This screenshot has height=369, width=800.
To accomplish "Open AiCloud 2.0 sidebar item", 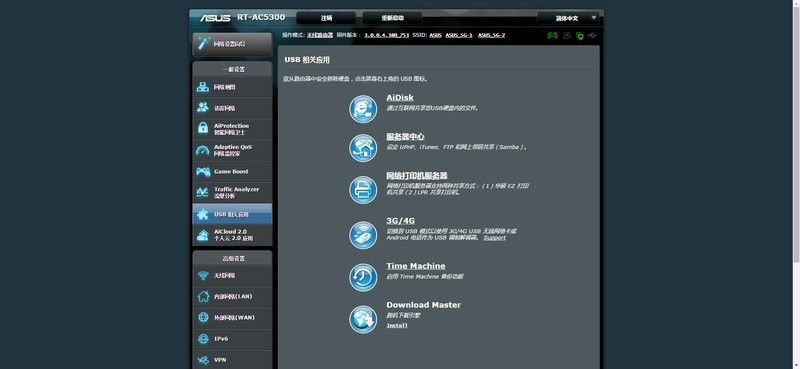I will (x=232, y=235).
